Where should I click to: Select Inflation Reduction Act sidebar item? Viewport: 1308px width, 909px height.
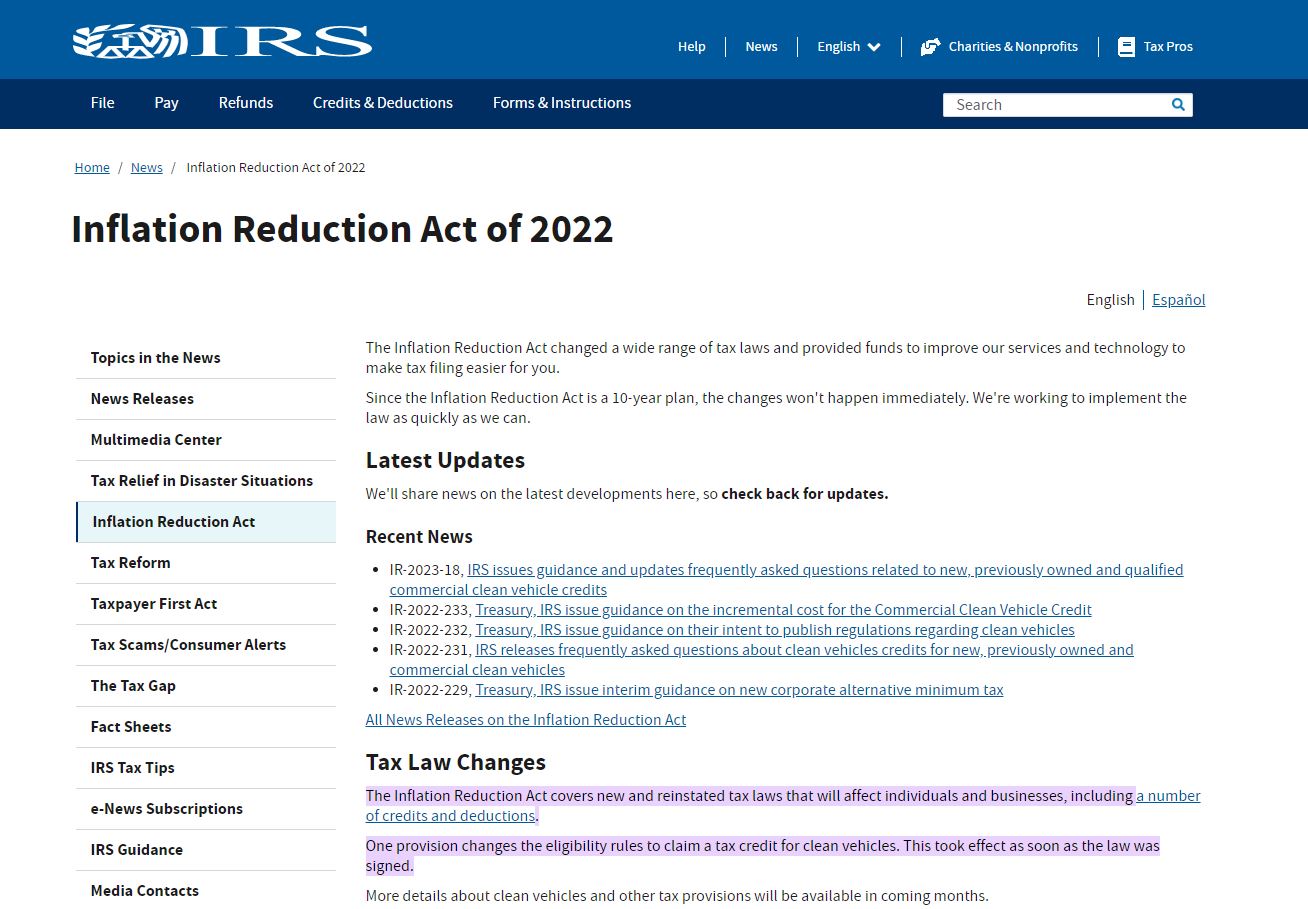tap(206, 522)
